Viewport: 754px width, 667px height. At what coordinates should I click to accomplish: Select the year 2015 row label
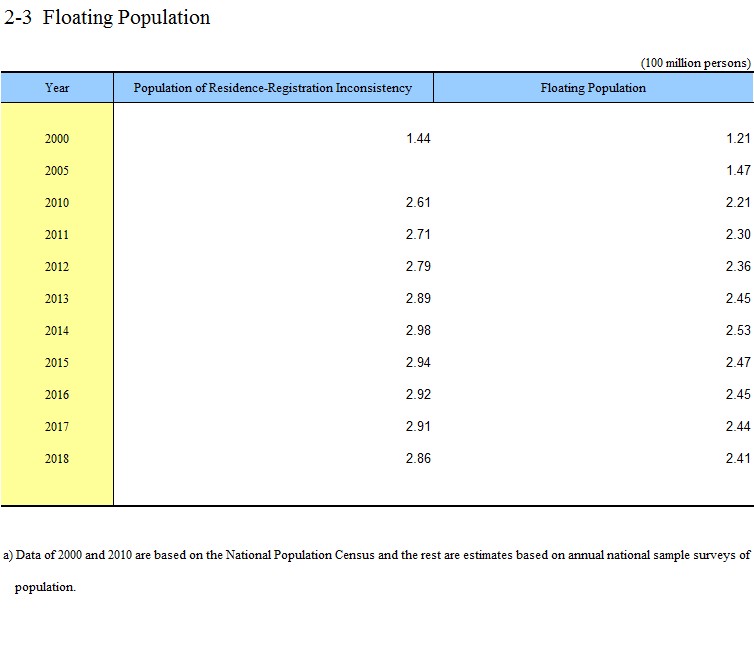(x=57, y=363)
